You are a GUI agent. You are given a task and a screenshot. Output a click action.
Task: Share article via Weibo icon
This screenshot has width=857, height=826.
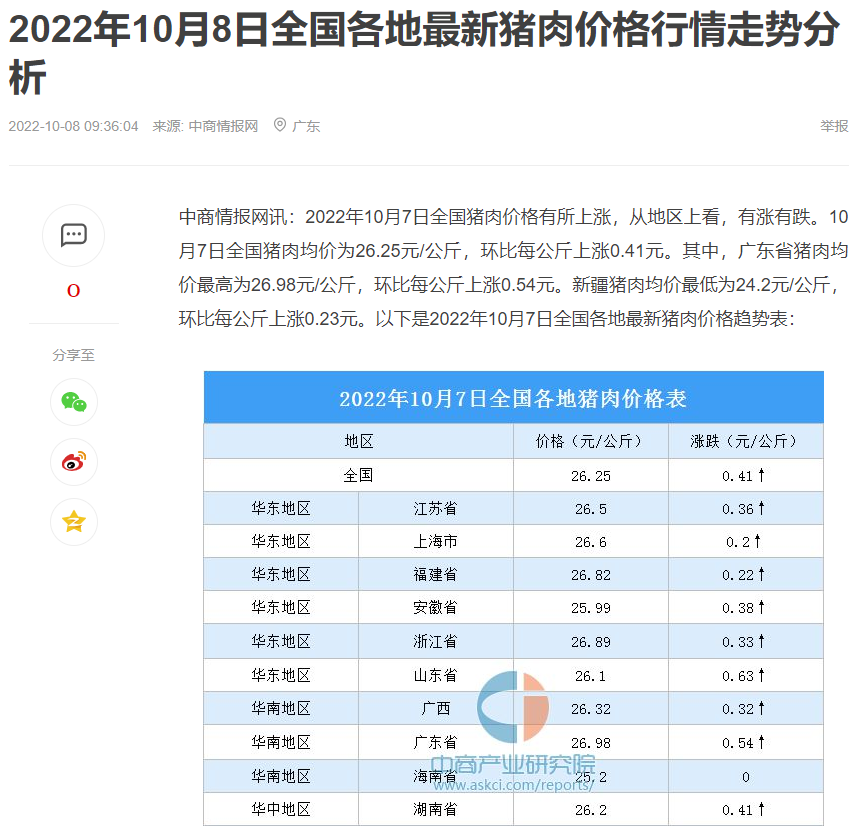click(73, 462)
